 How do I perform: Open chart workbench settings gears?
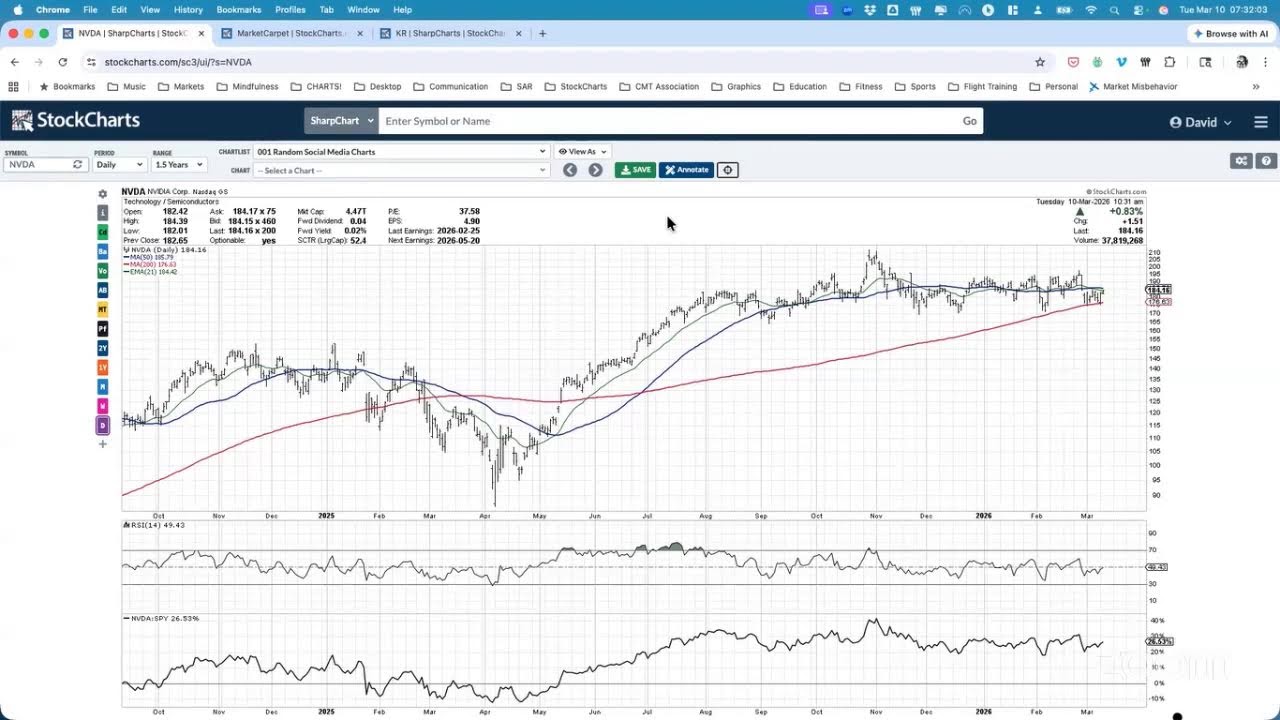[1241, 160]
